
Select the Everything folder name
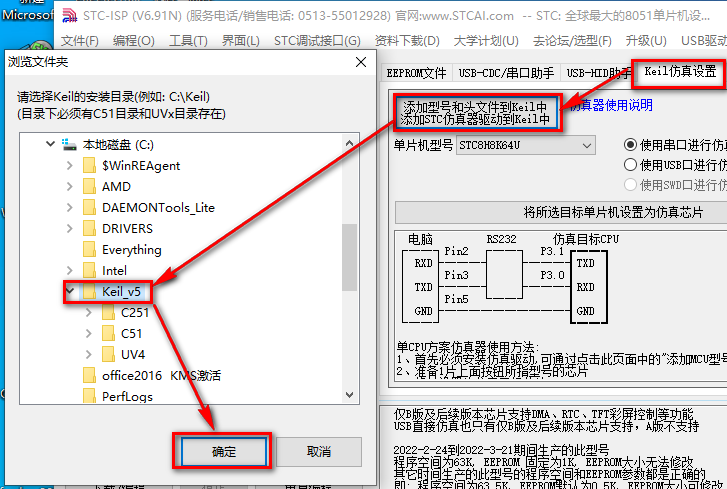[x=132, y=250]
